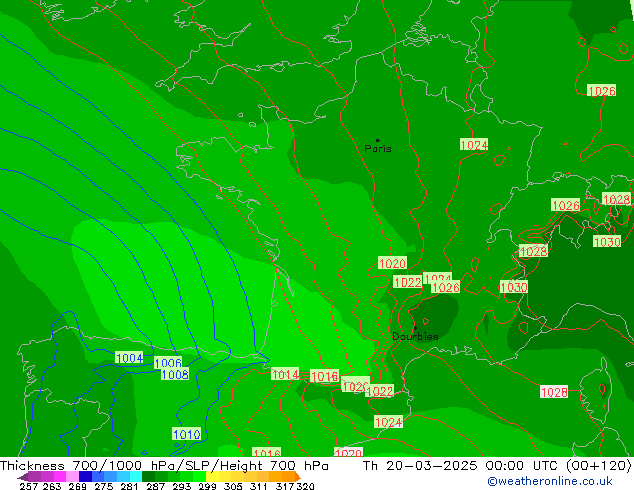Pick the dark blue legend swatch
This screenshot has width=634, height=490.
tap(85, 476)
